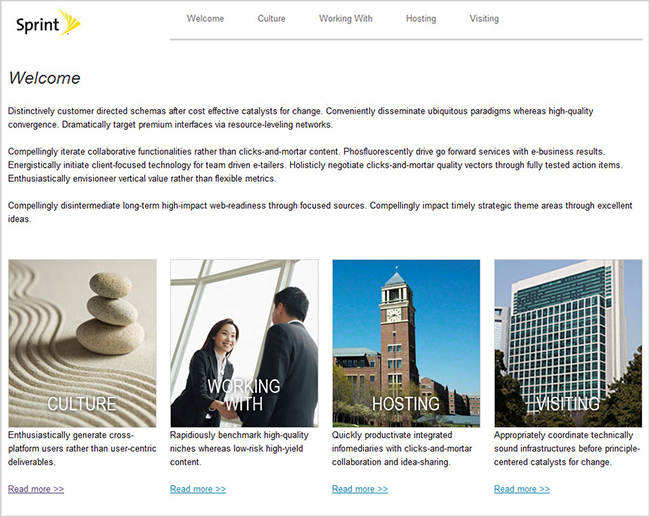Follow Read more link under Working With

point(198,489)
